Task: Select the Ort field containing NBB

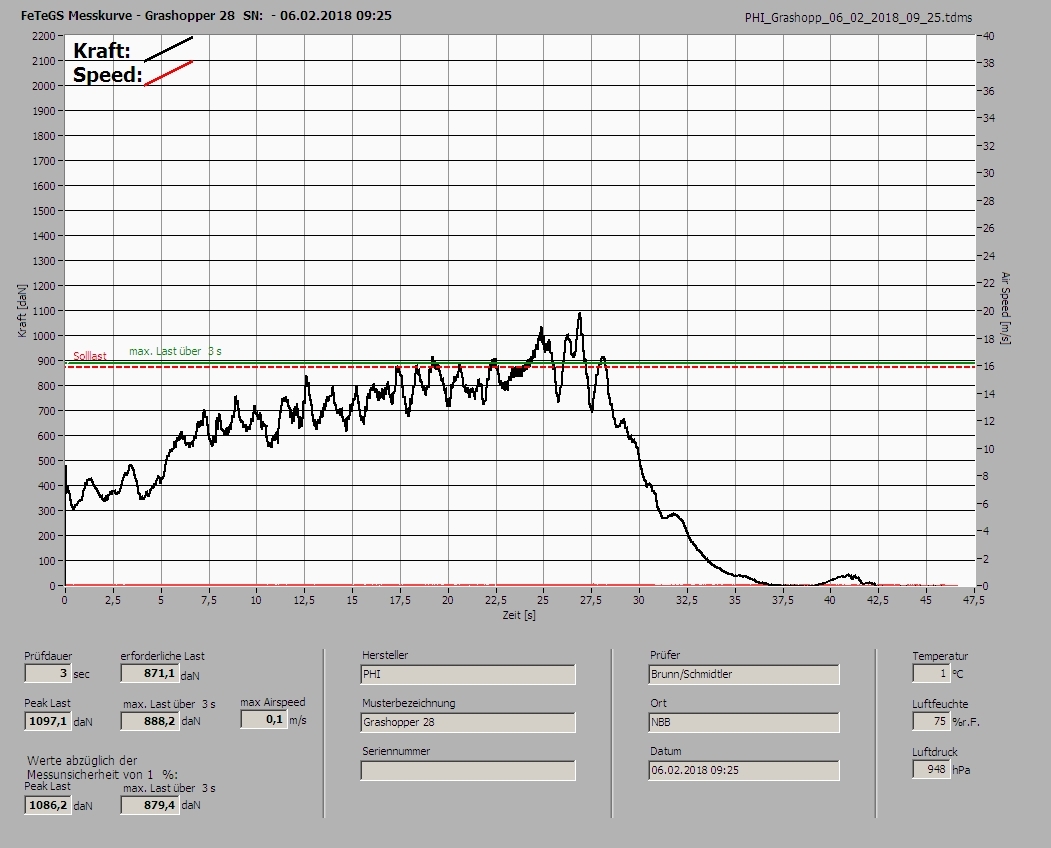Action: (744, 723)
